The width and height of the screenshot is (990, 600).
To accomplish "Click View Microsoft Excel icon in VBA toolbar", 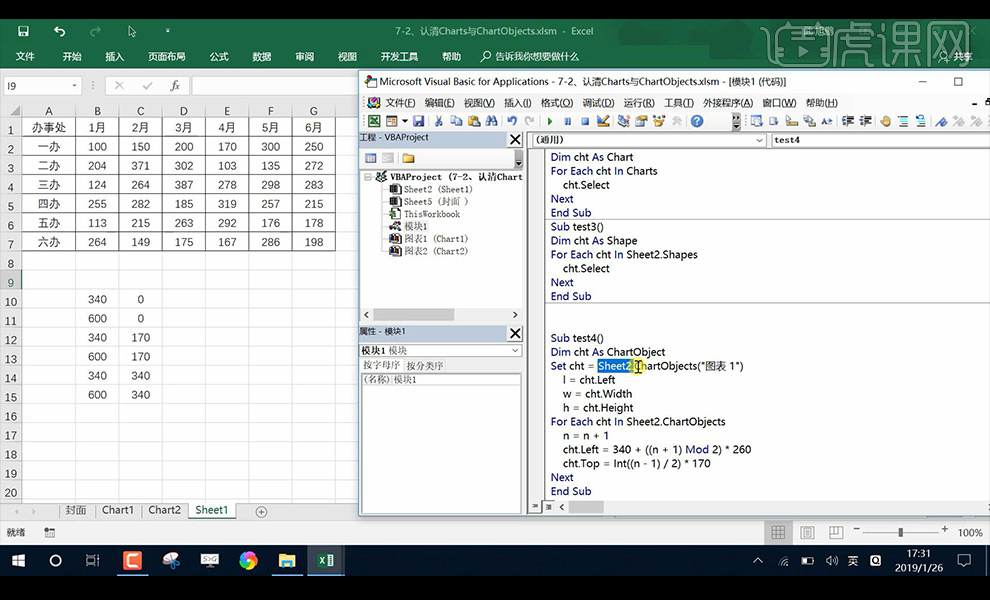I will coord(374,121).
